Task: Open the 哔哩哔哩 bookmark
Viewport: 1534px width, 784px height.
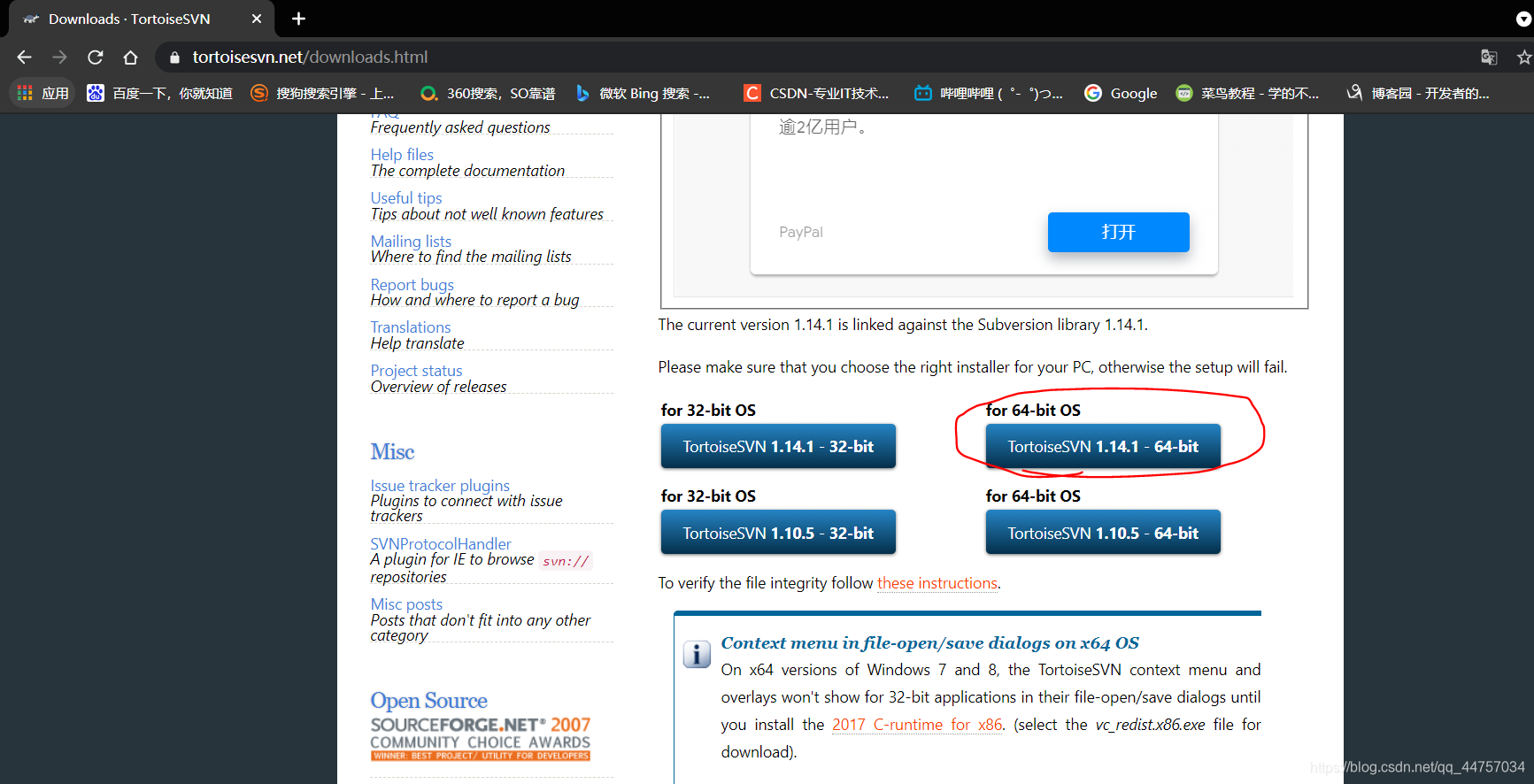Action: [989, 93]
